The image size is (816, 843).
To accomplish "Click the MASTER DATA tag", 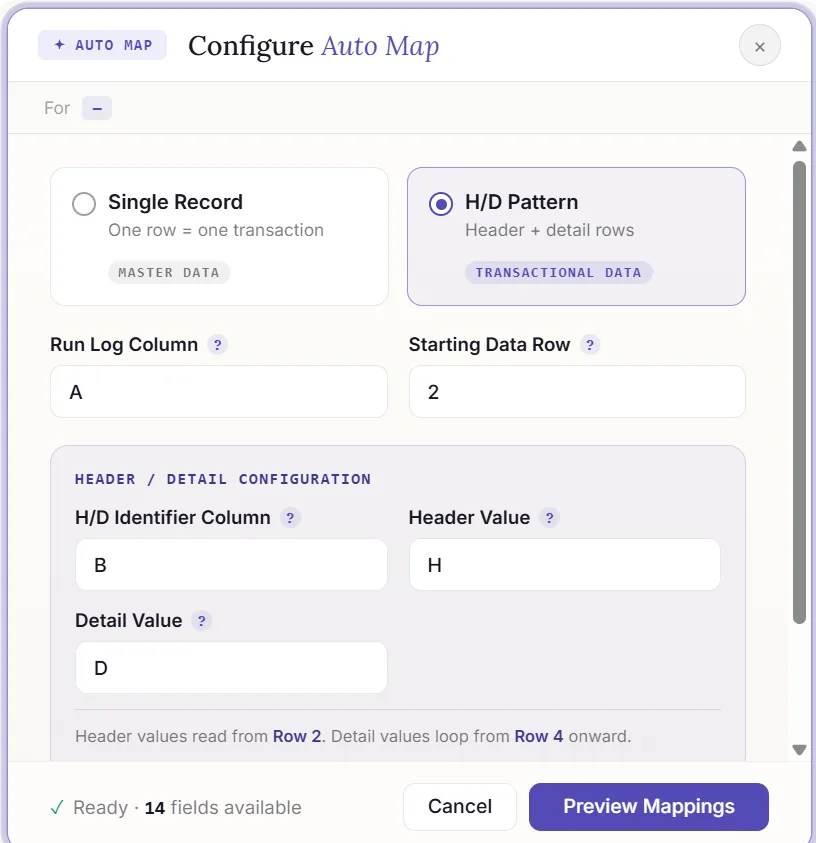I will click(169, 273).
